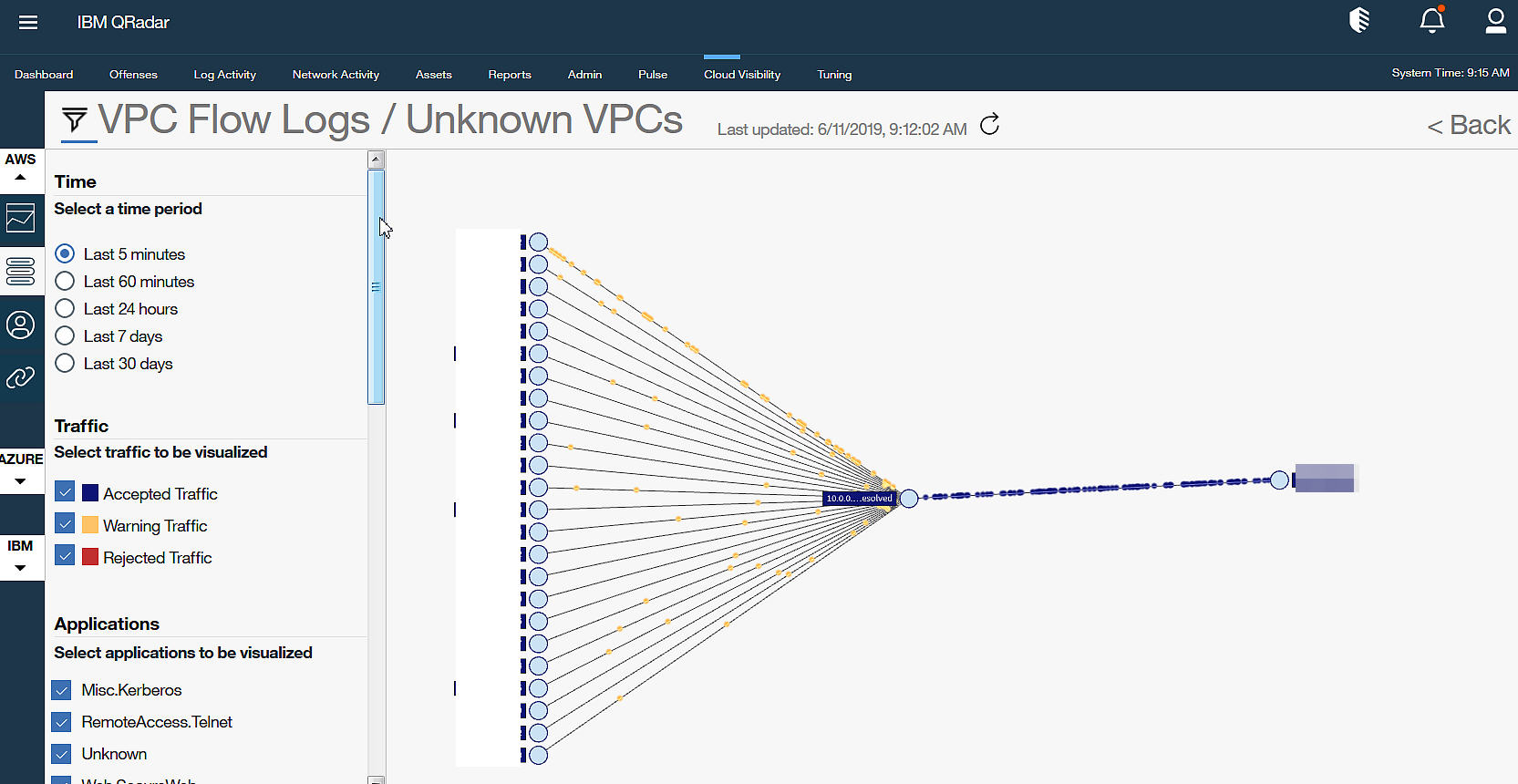This screenshot has width=1518, height=784.
Task: Click the IBM QRadar title
Action: [123, 22]
